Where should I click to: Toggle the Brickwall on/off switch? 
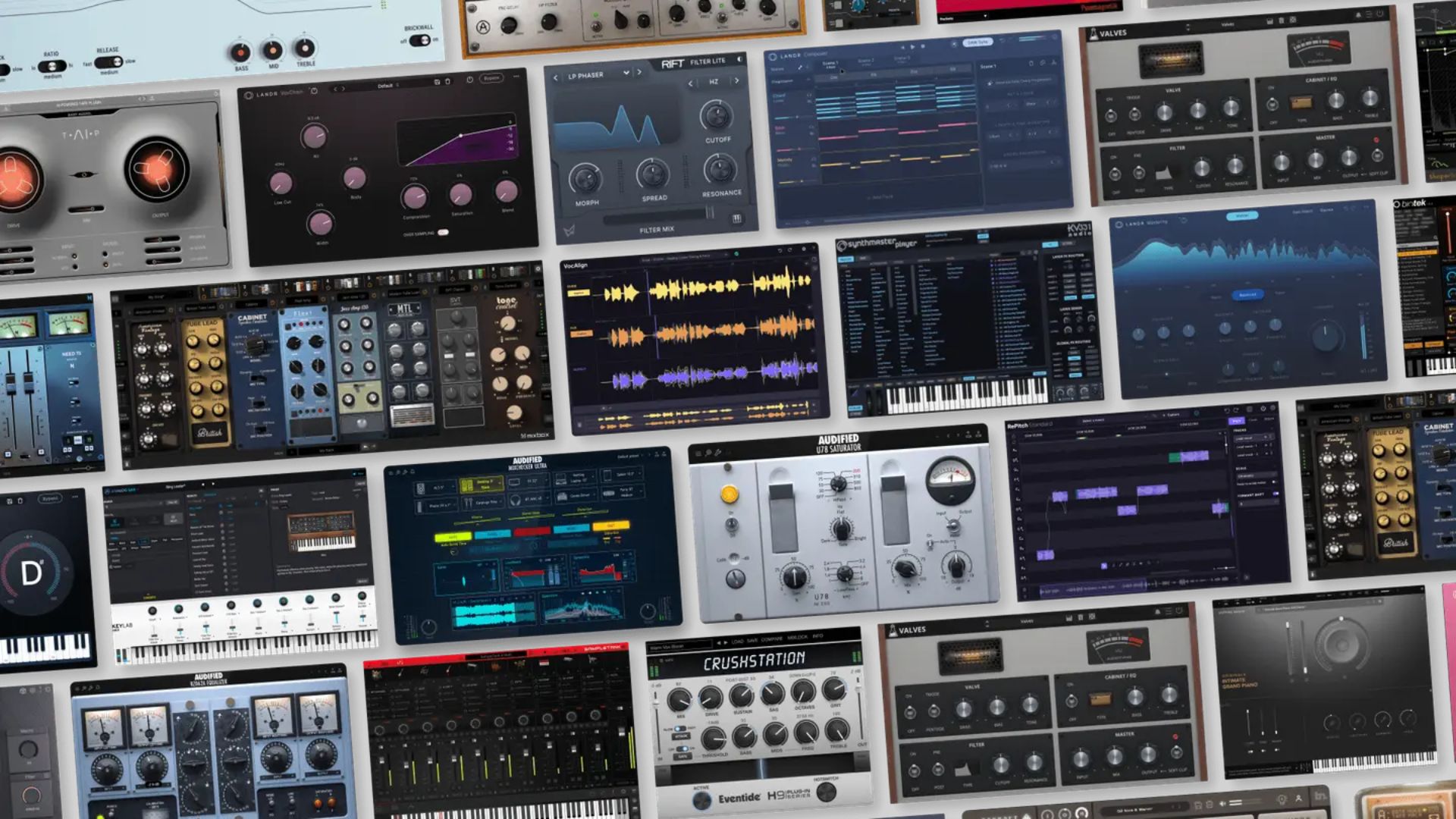(x=419, y=40)
